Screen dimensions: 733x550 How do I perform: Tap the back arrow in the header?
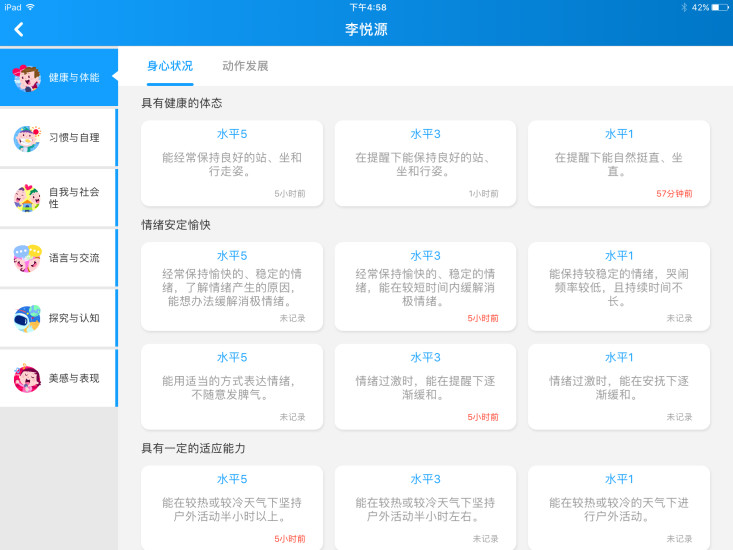tap(18, 29)
